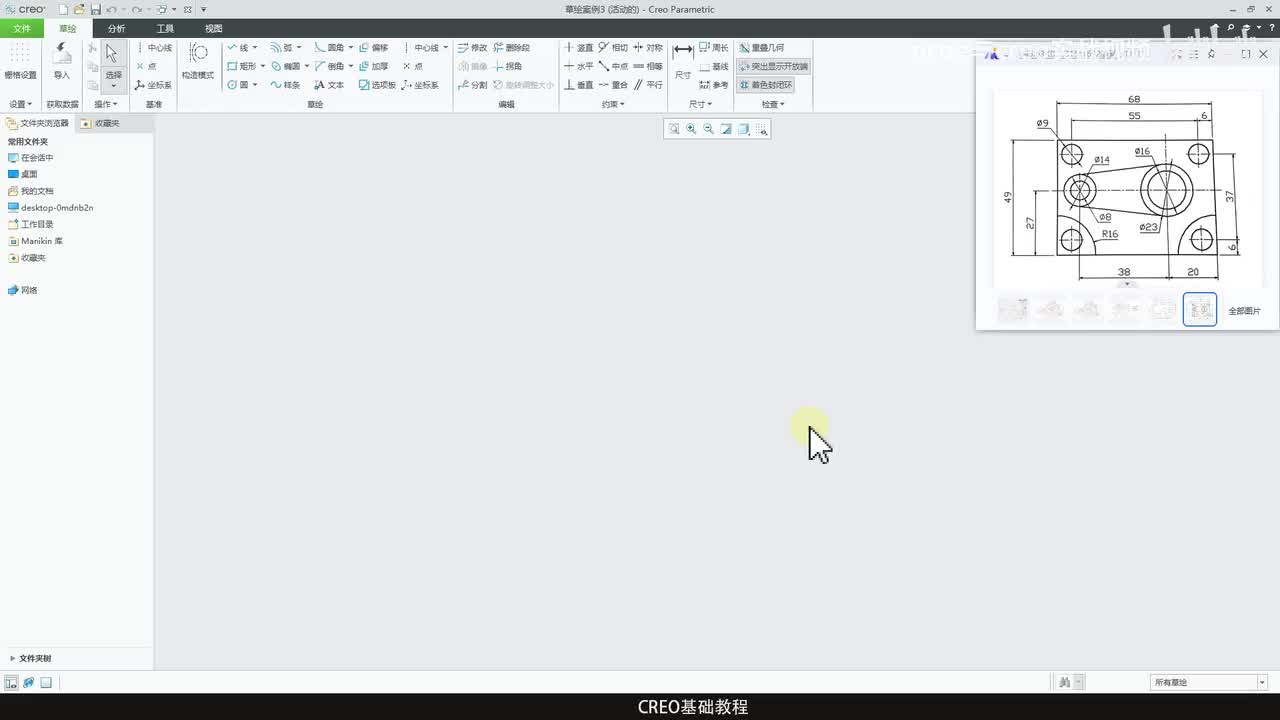Expand the Circle (圆) dropdown arrow

point(255,85)
